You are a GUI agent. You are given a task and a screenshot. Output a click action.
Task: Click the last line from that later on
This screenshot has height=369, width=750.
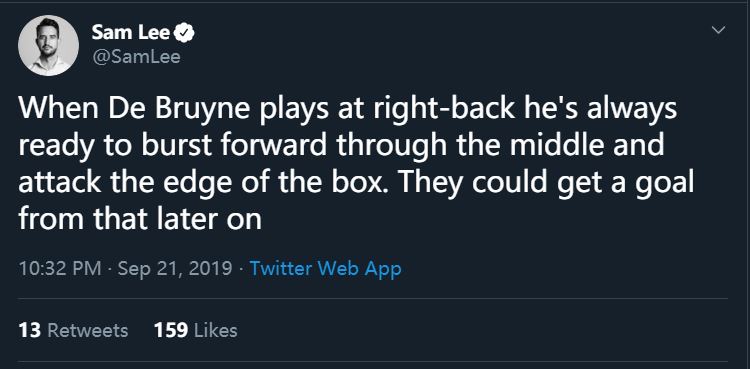pos(140,219)
